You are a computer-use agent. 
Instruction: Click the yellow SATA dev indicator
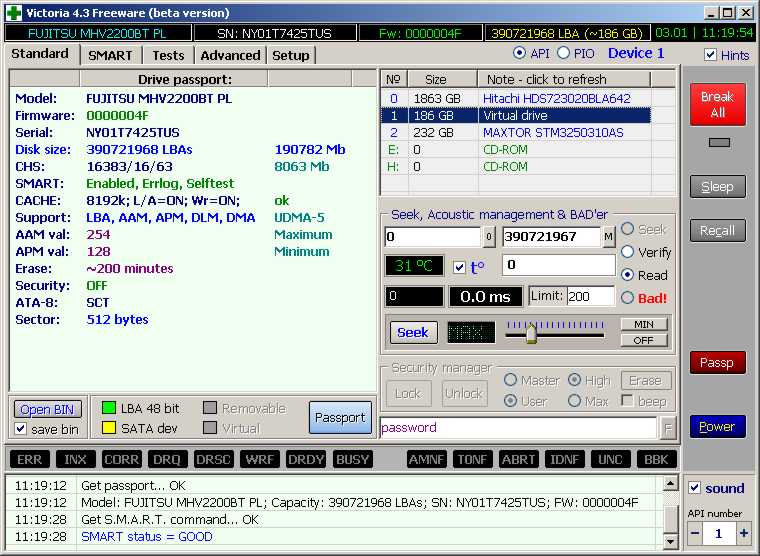click(x=109, y=428)
